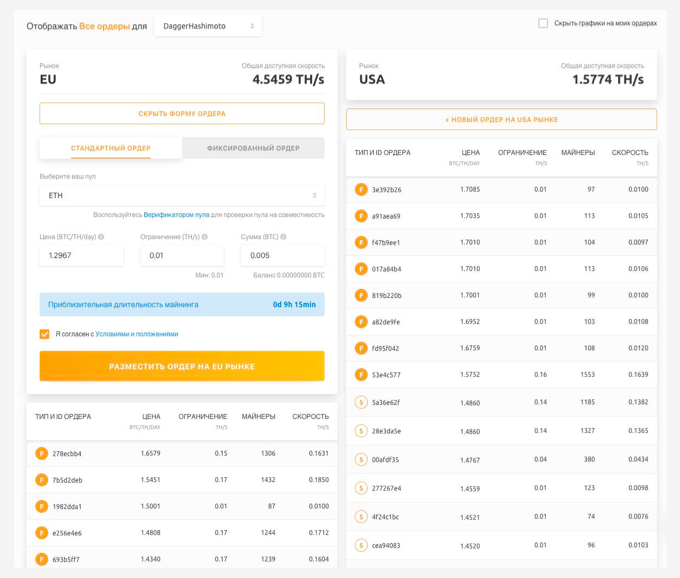Click the standard-order icon for 00afdf35
This screenshot has height=578, width=680.
[361, 460]
